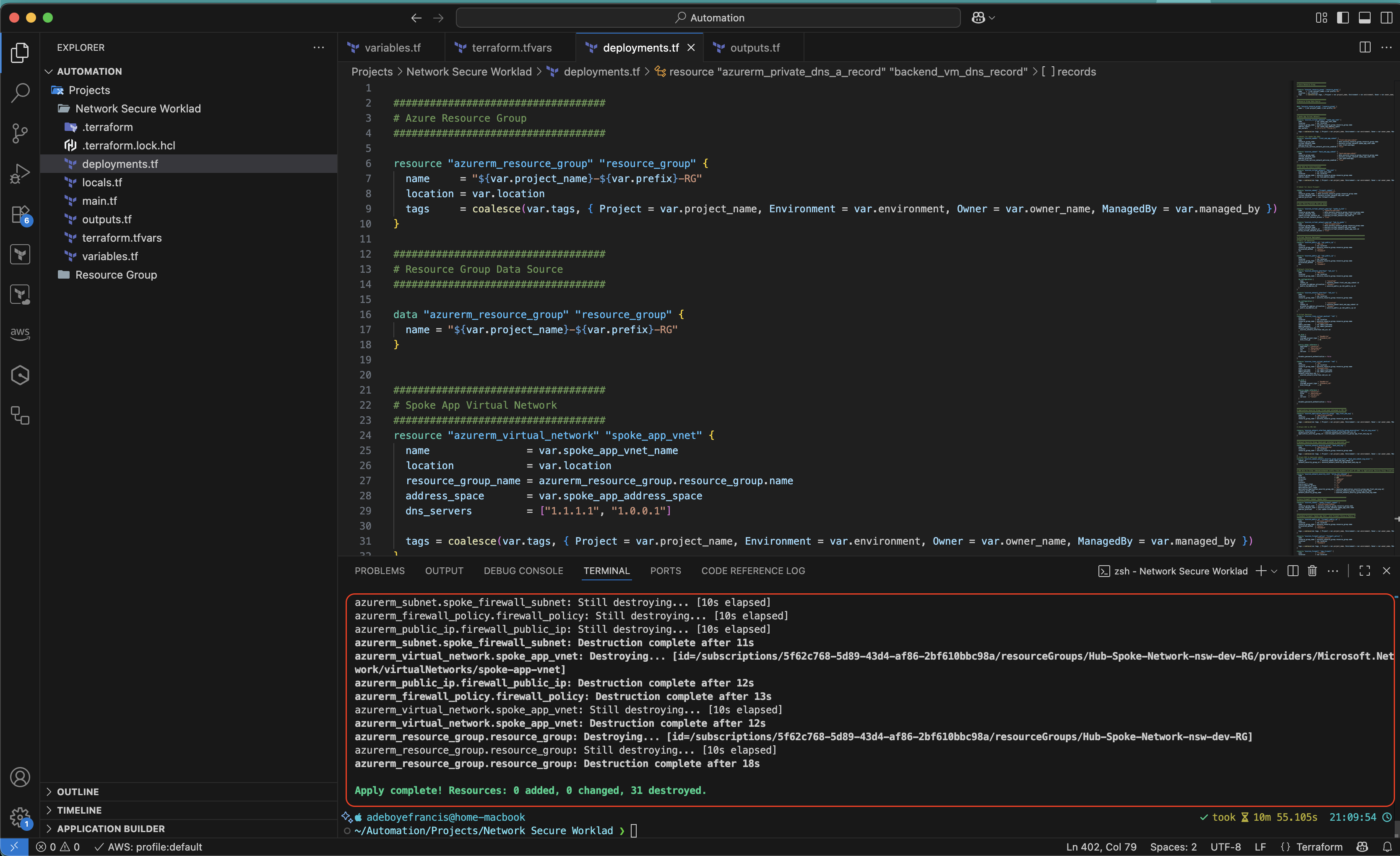Viewport: 1400px width, 856px height.
Task: Open the Search view
Action: click(20, 93)
